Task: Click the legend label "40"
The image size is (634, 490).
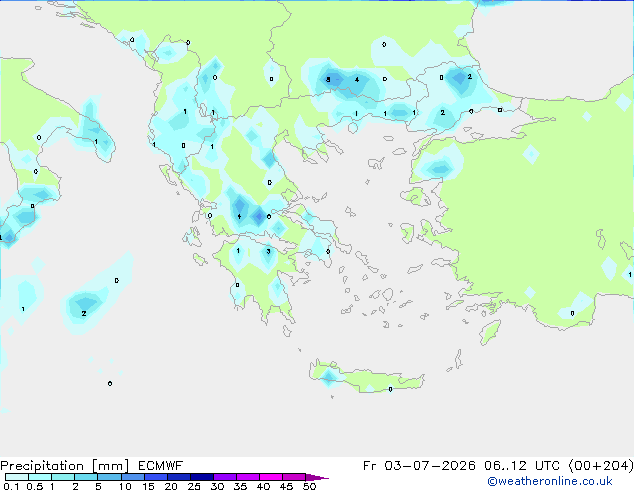Action: coord(263,486)
